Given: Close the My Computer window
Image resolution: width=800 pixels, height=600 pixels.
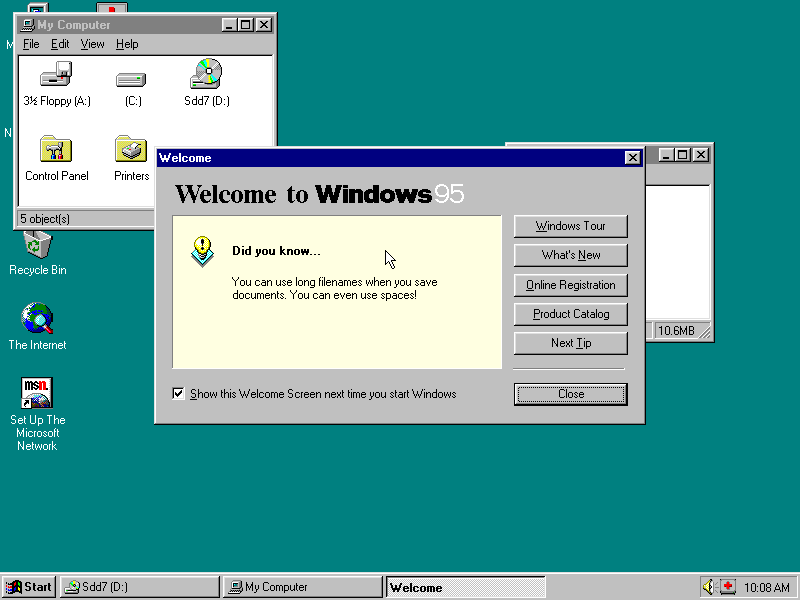Looking at the screenshot, I should [x=264, y=24].
